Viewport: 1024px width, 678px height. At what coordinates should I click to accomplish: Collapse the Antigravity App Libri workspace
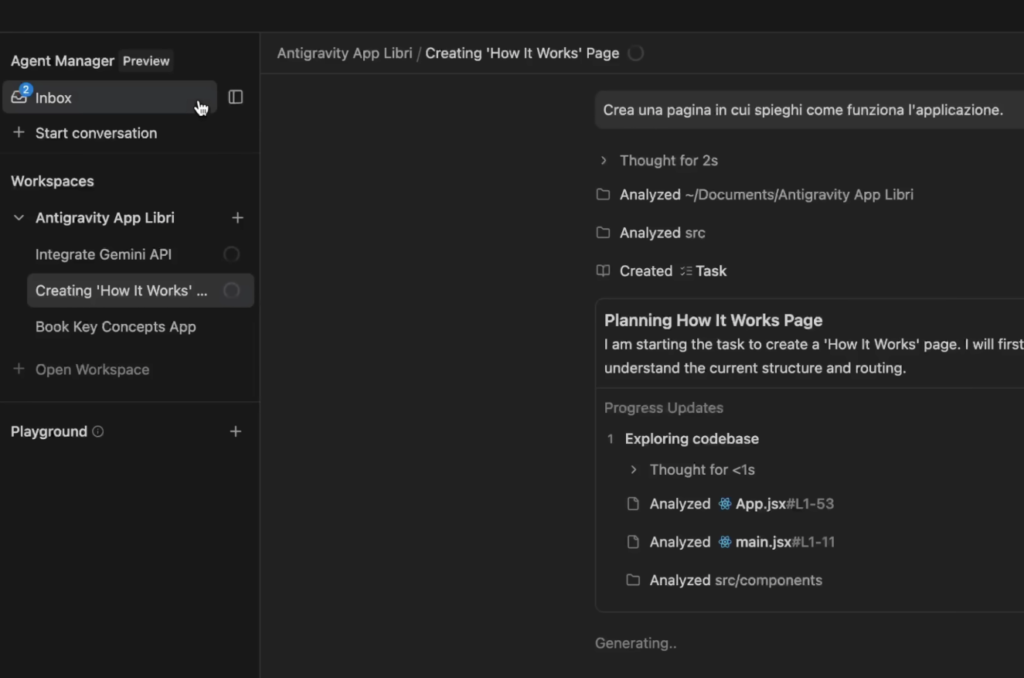(17, 217)
